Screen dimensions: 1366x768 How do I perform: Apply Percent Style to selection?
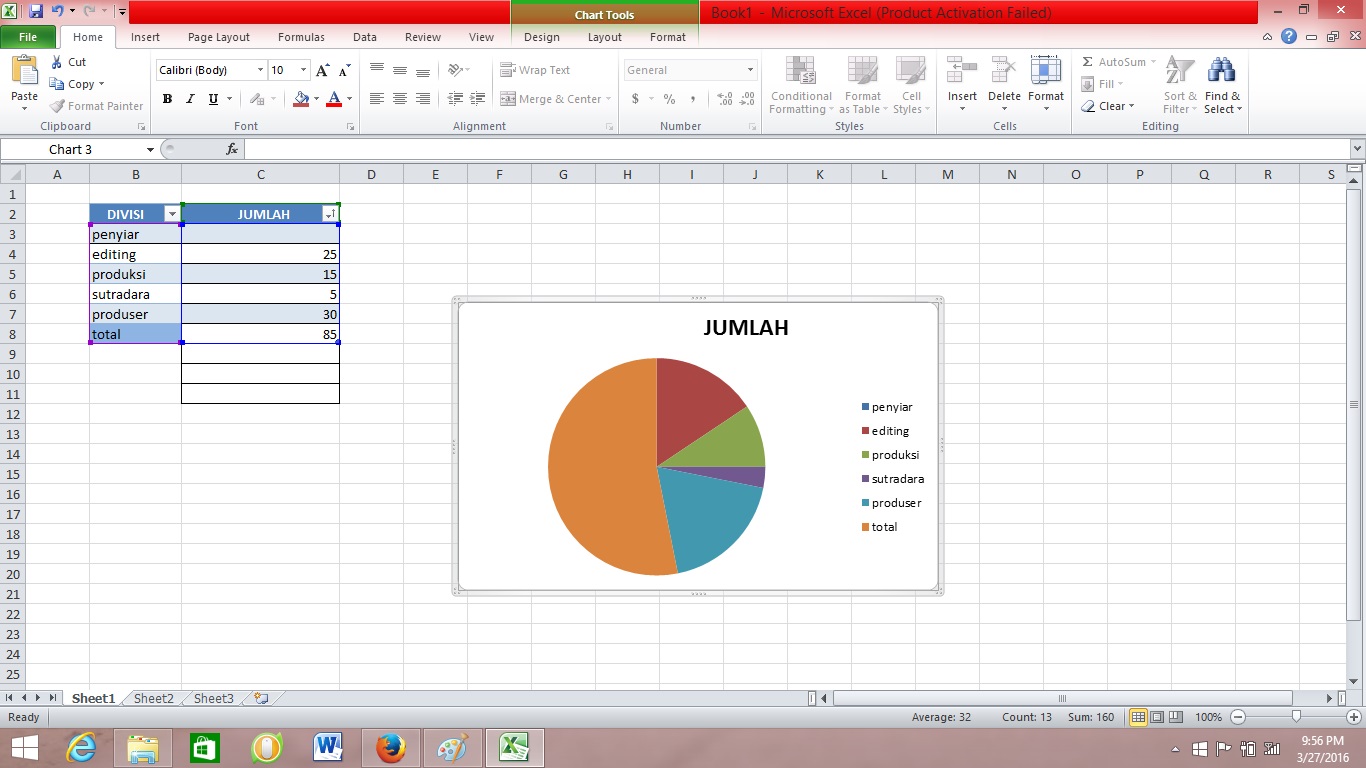(x=667, y=100)
